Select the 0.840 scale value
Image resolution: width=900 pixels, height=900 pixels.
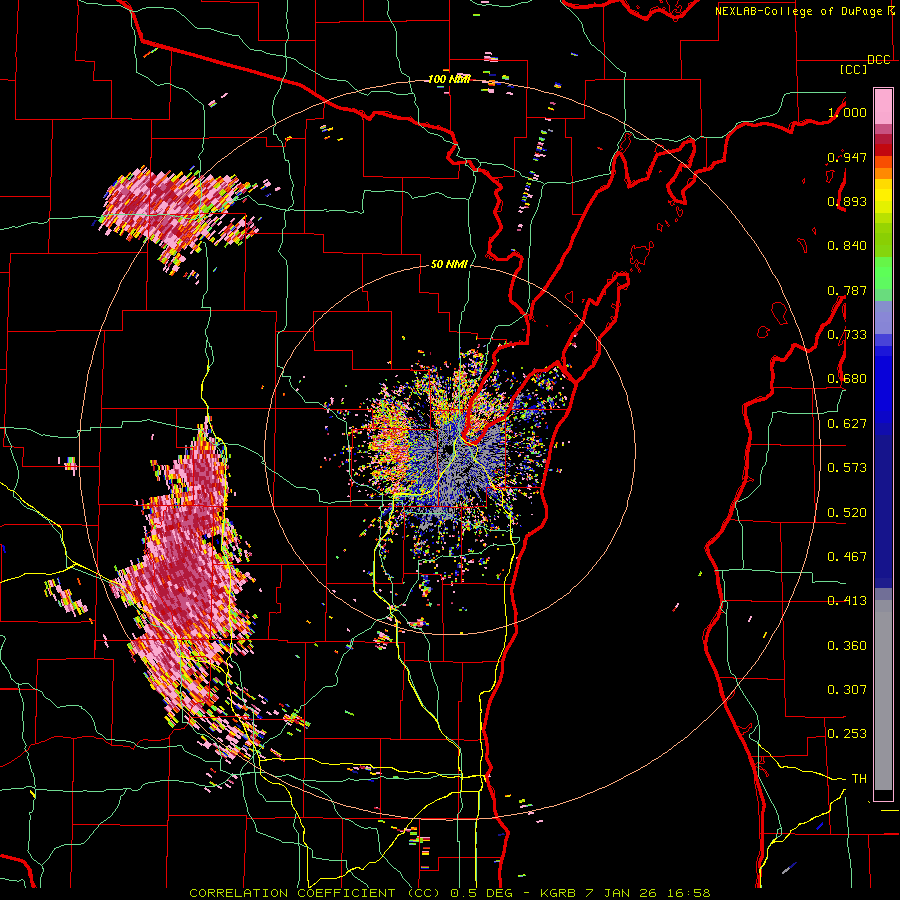click(847, 246)
